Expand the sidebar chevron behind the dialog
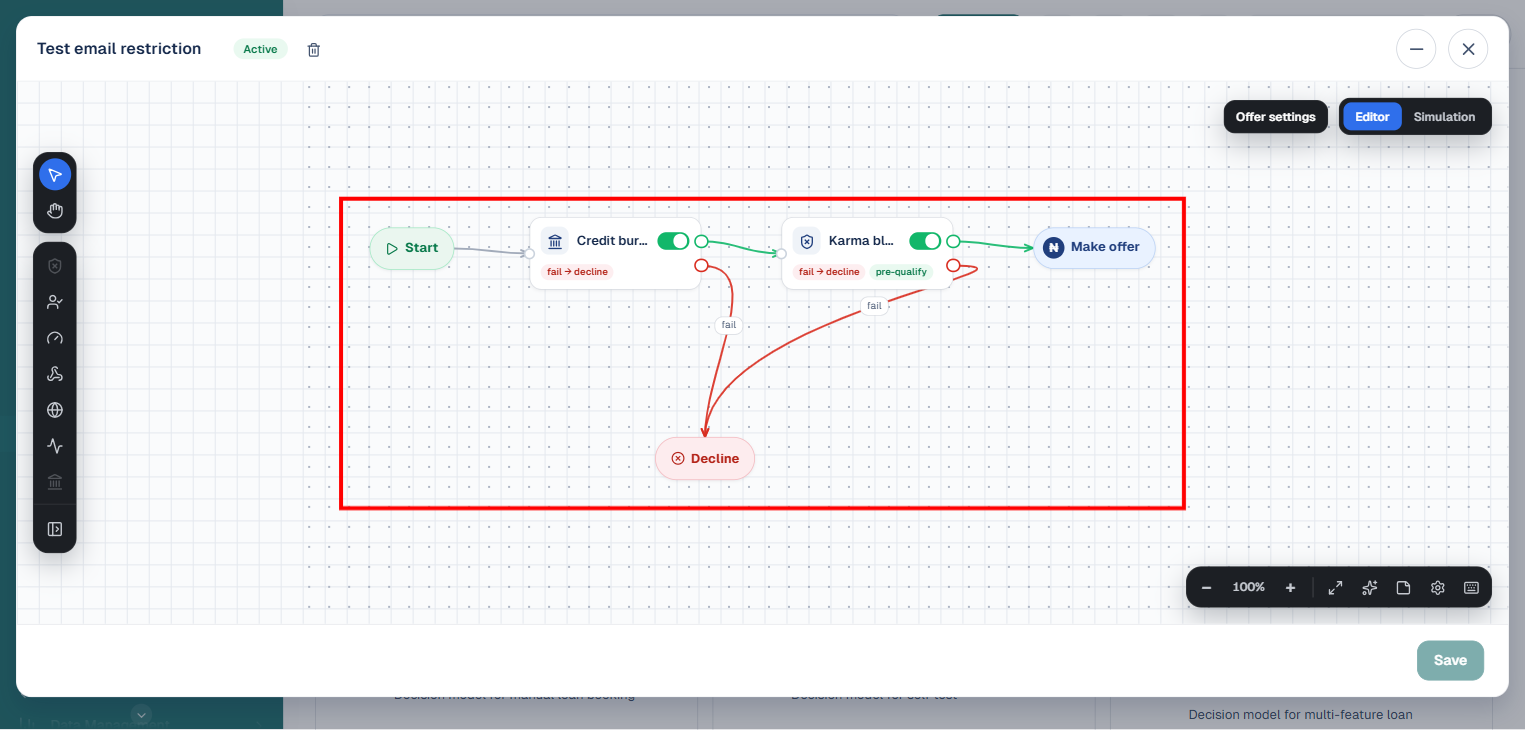This screenshot has height=730, width=1535. 141,714
